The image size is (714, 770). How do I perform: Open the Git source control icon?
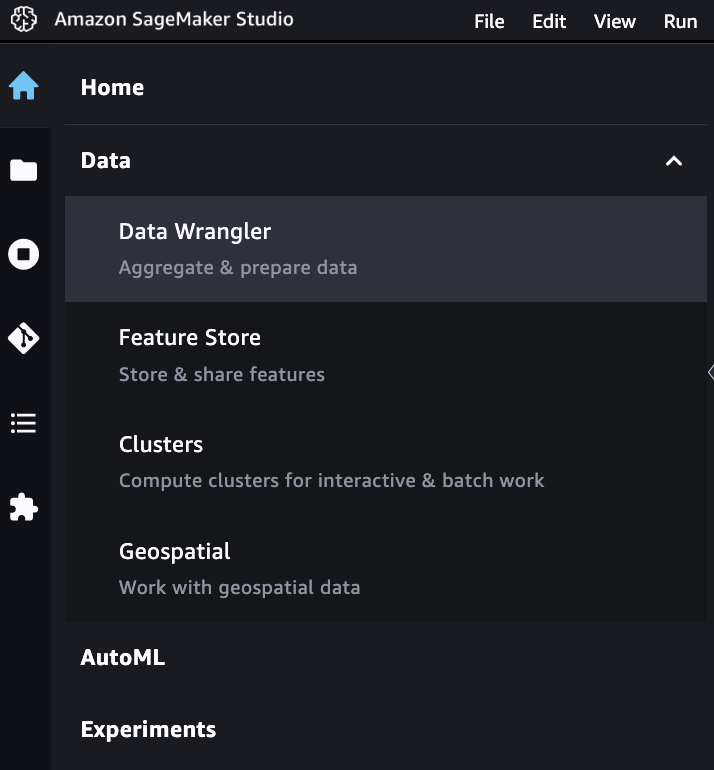(24, 338)
